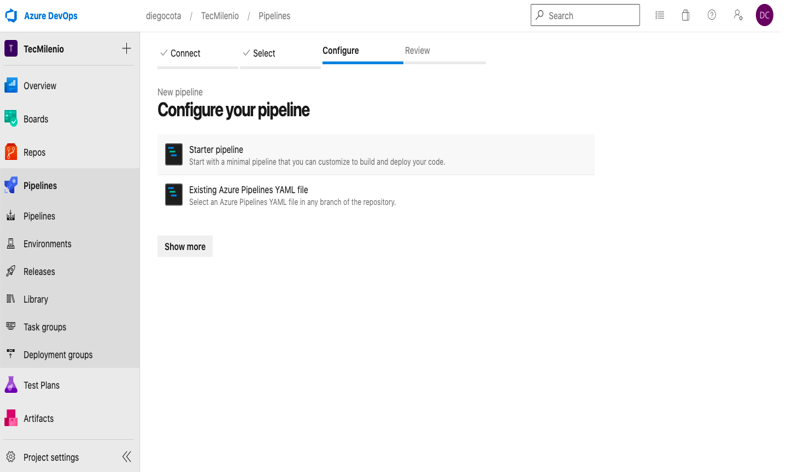Open Releases rocket icon
792x472 pixels.
[x=11, y=271]
